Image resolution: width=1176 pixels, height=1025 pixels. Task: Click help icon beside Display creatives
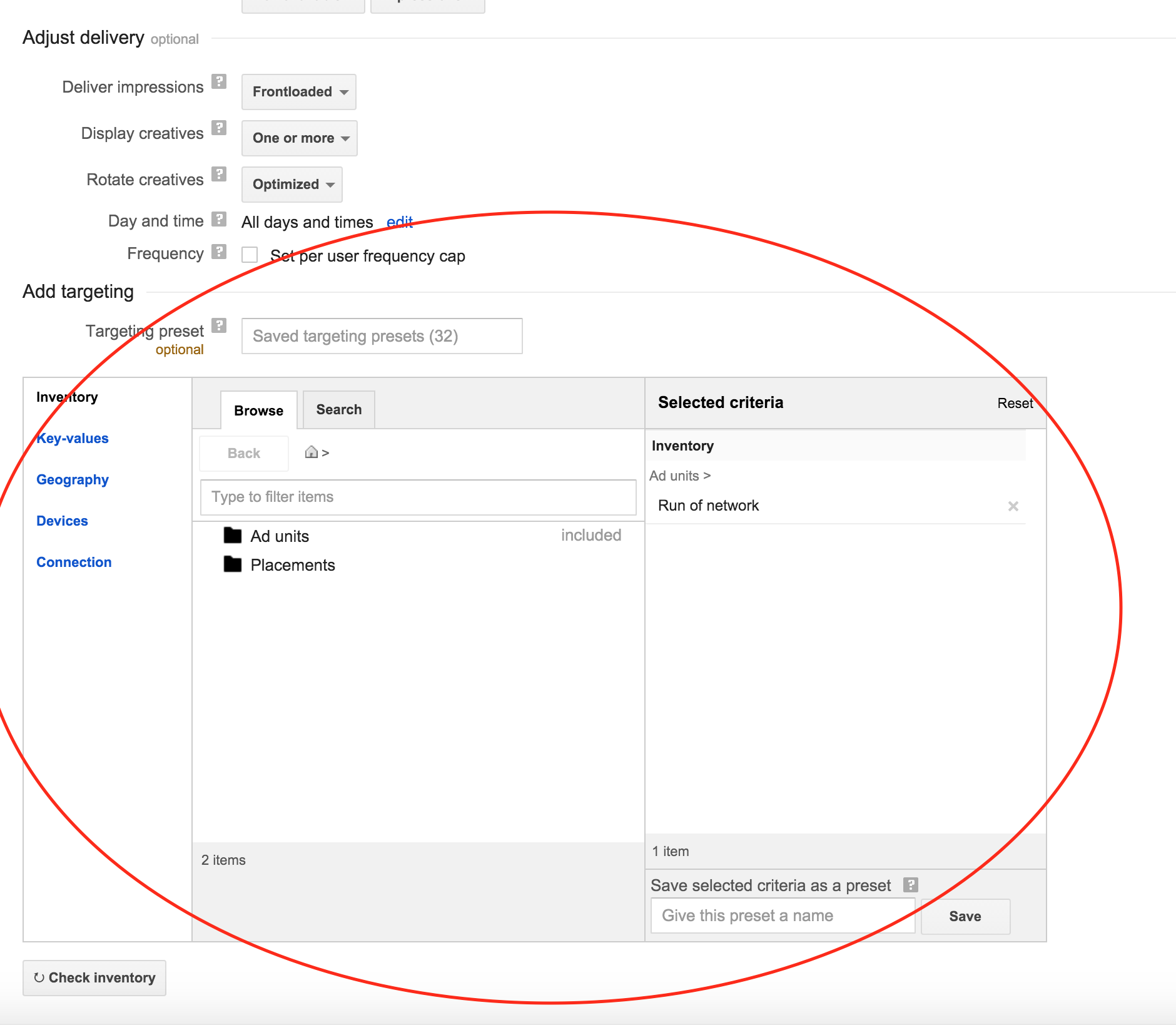218,128
